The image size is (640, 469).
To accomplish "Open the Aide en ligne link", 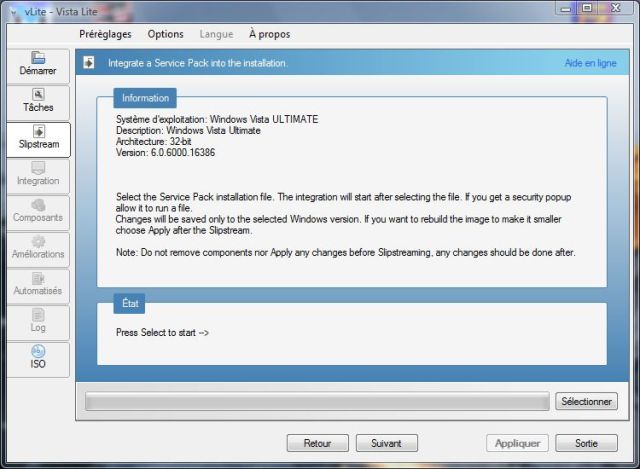I will click(x=590, y=63).
